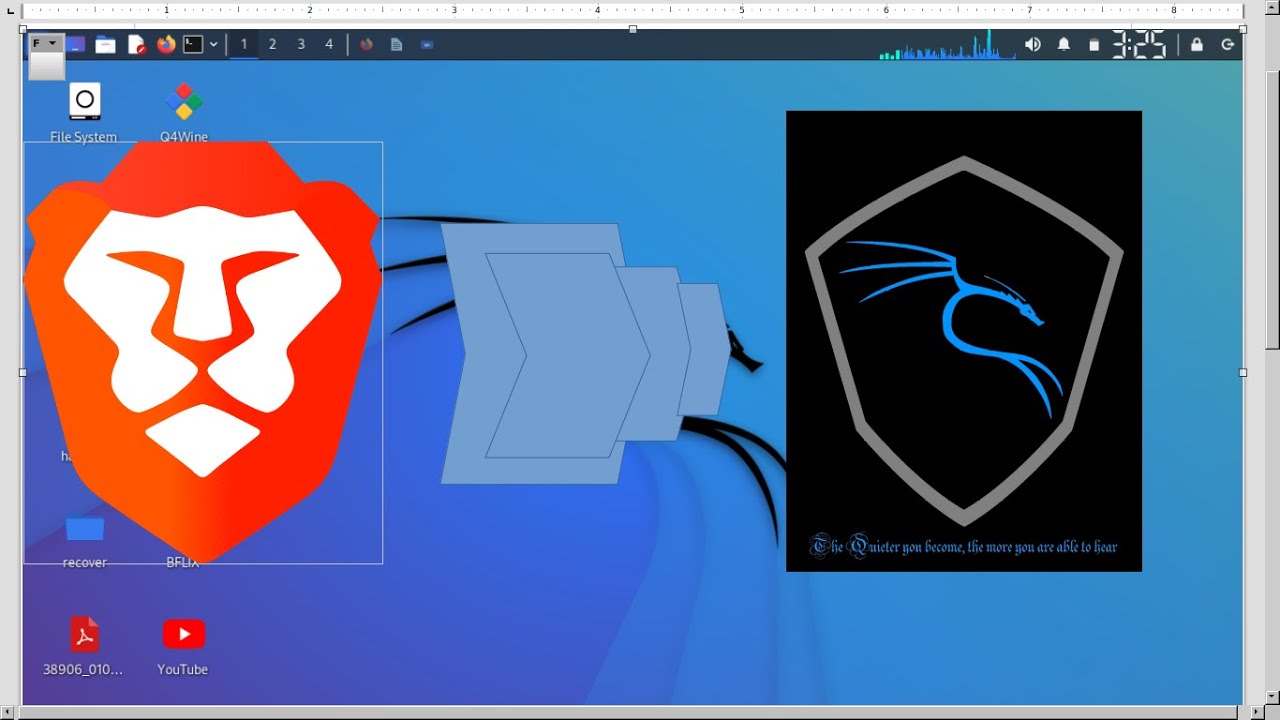1280x720 pixels.
Task: Click the tab stop selector left of the ruler
Action: pos(11,11)
